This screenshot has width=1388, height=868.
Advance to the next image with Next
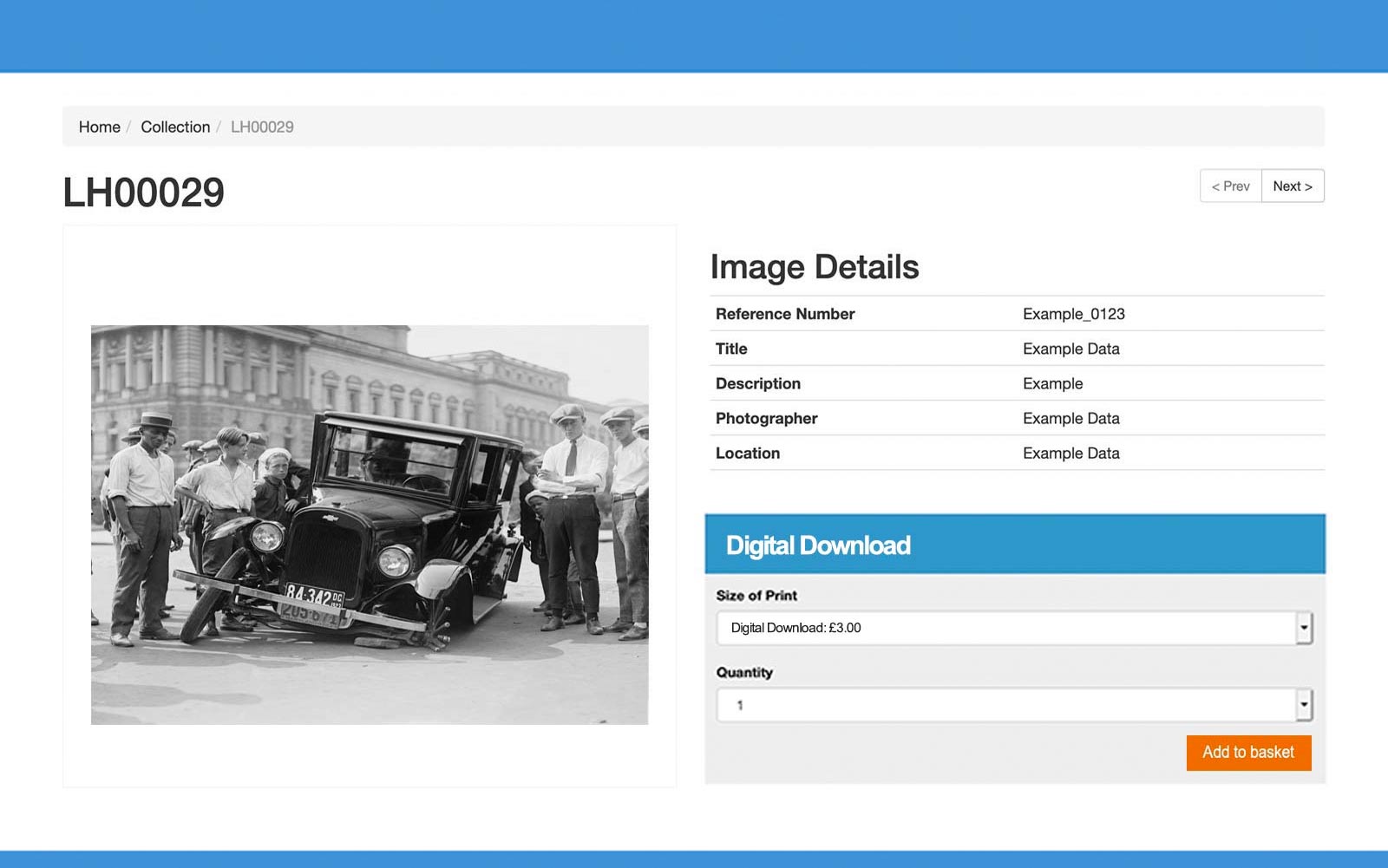click(1293, 186)
